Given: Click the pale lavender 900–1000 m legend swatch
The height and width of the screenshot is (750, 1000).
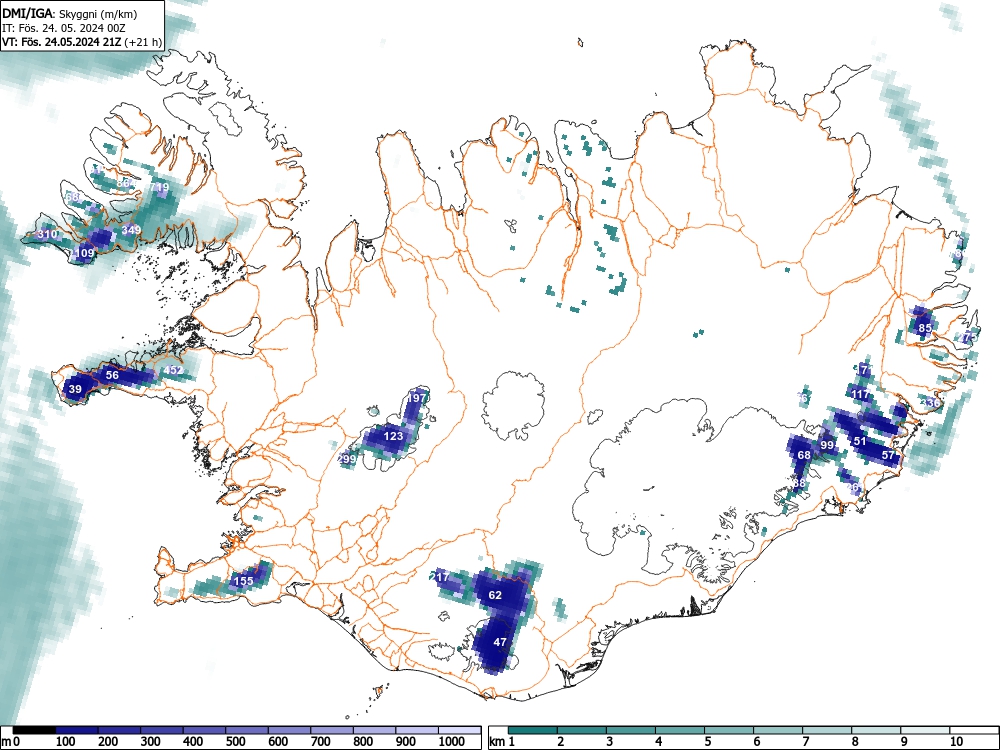Looking at the screenshot, I should click(x=417, y=730).
